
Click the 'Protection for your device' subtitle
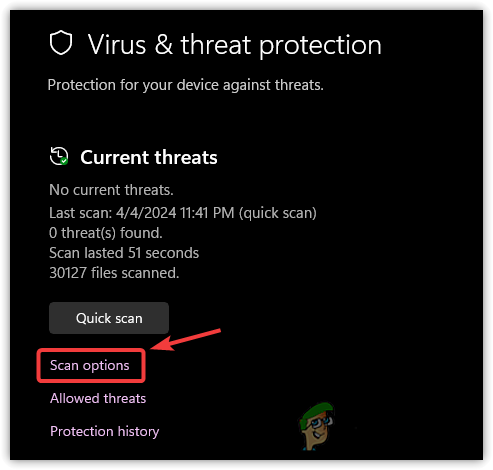pos(185,85)
